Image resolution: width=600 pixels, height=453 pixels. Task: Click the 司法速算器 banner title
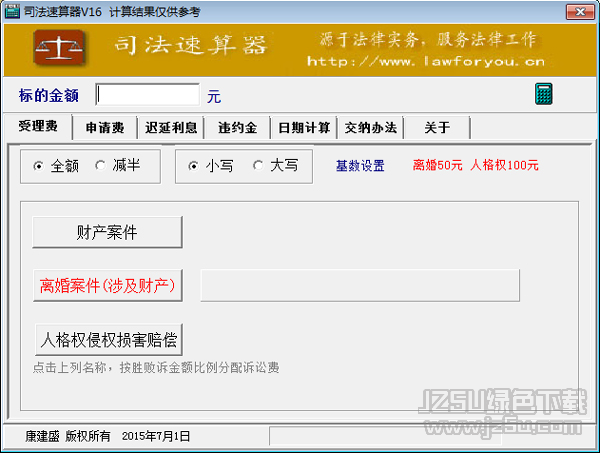(x=190, y=45)
